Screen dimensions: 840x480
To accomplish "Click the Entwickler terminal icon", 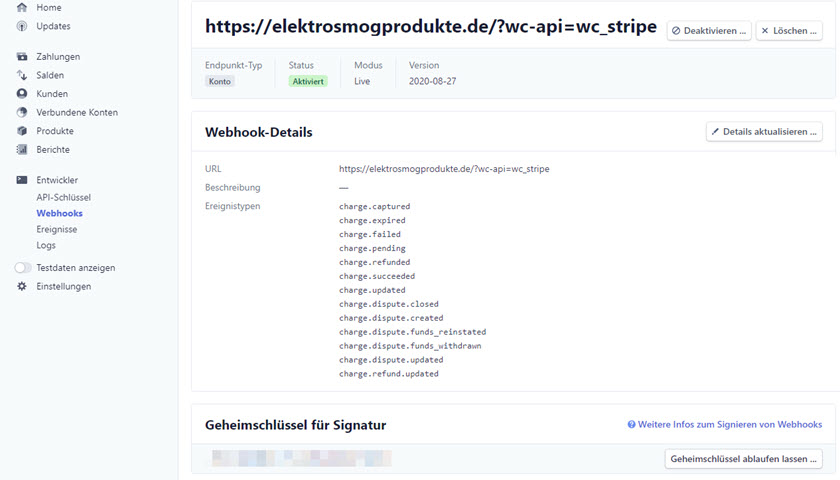I will pyautogui.click(x=21, y=180).
